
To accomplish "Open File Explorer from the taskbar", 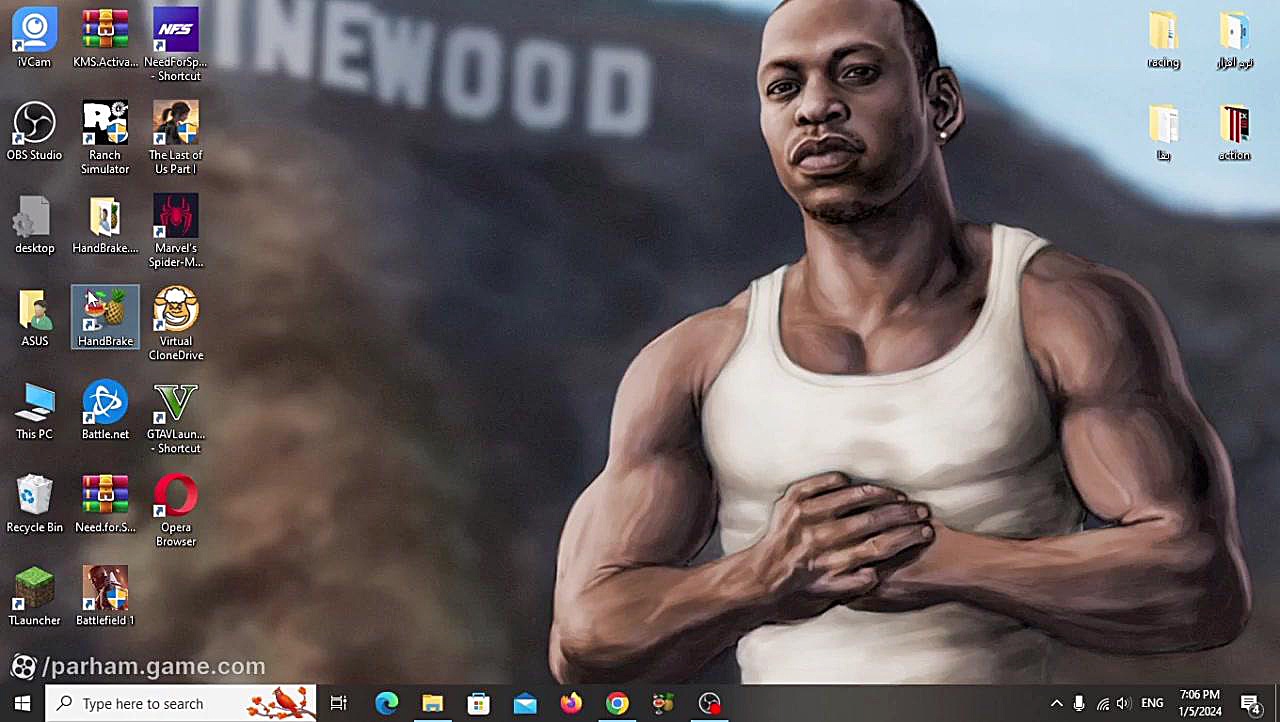I will pos(432,703).
